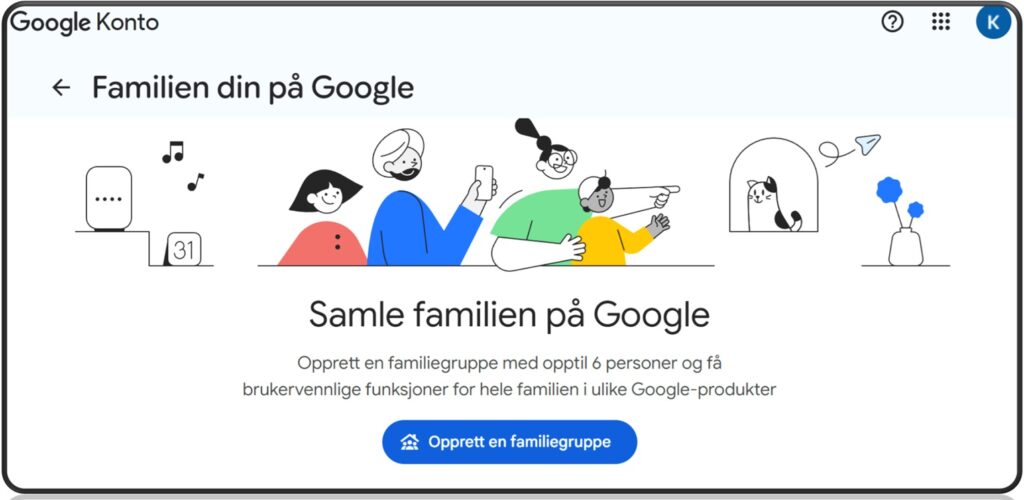This screenshot has height=500, width=1024.
Task: Click the K profile avatar
Action: (993, 22)
